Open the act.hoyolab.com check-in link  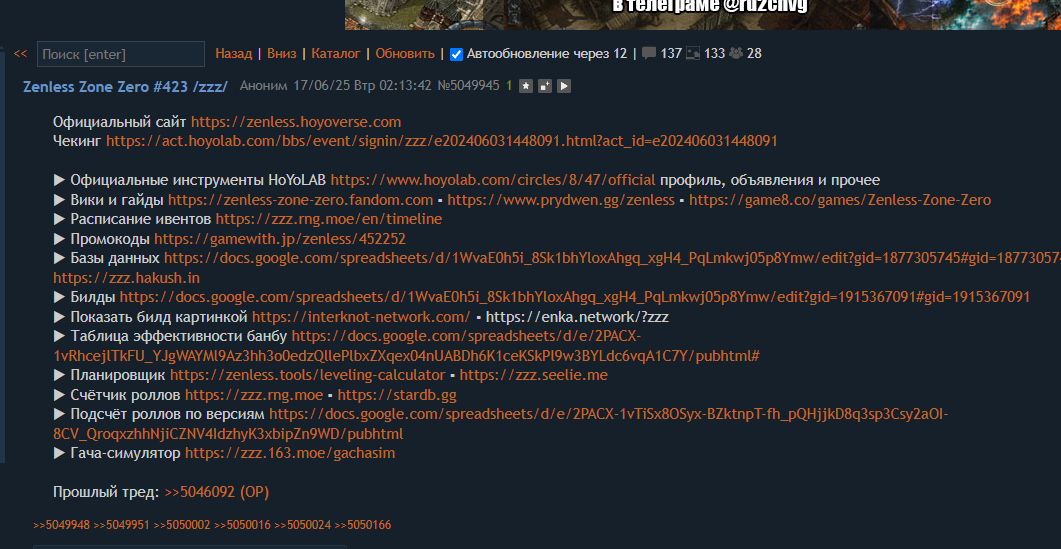pyautogui.click(x=442, y=141)
